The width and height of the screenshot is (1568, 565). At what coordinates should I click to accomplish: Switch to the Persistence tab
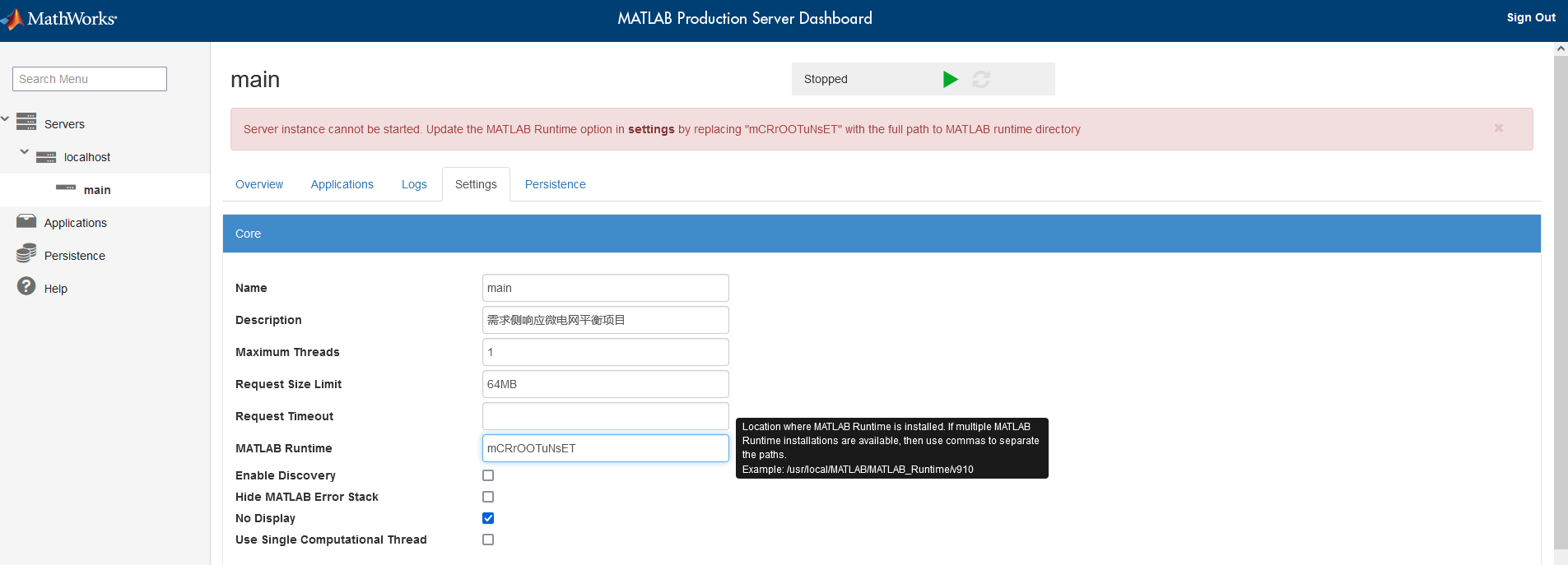tap(556, 184)
